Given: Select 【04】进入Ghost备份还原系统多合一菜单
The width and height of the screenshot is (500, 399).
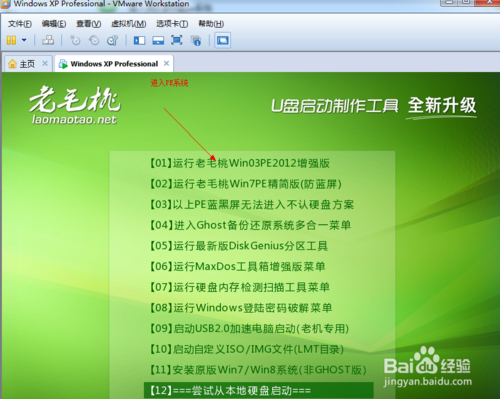Looking at the screenshot, I should (x=250, y=225).
